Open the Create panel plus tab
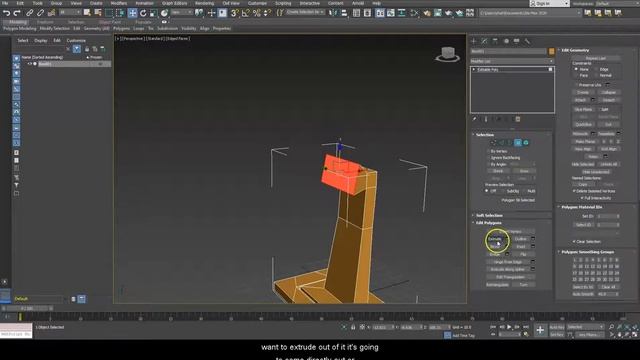This screenshot has height=360, width=640. 474,41
